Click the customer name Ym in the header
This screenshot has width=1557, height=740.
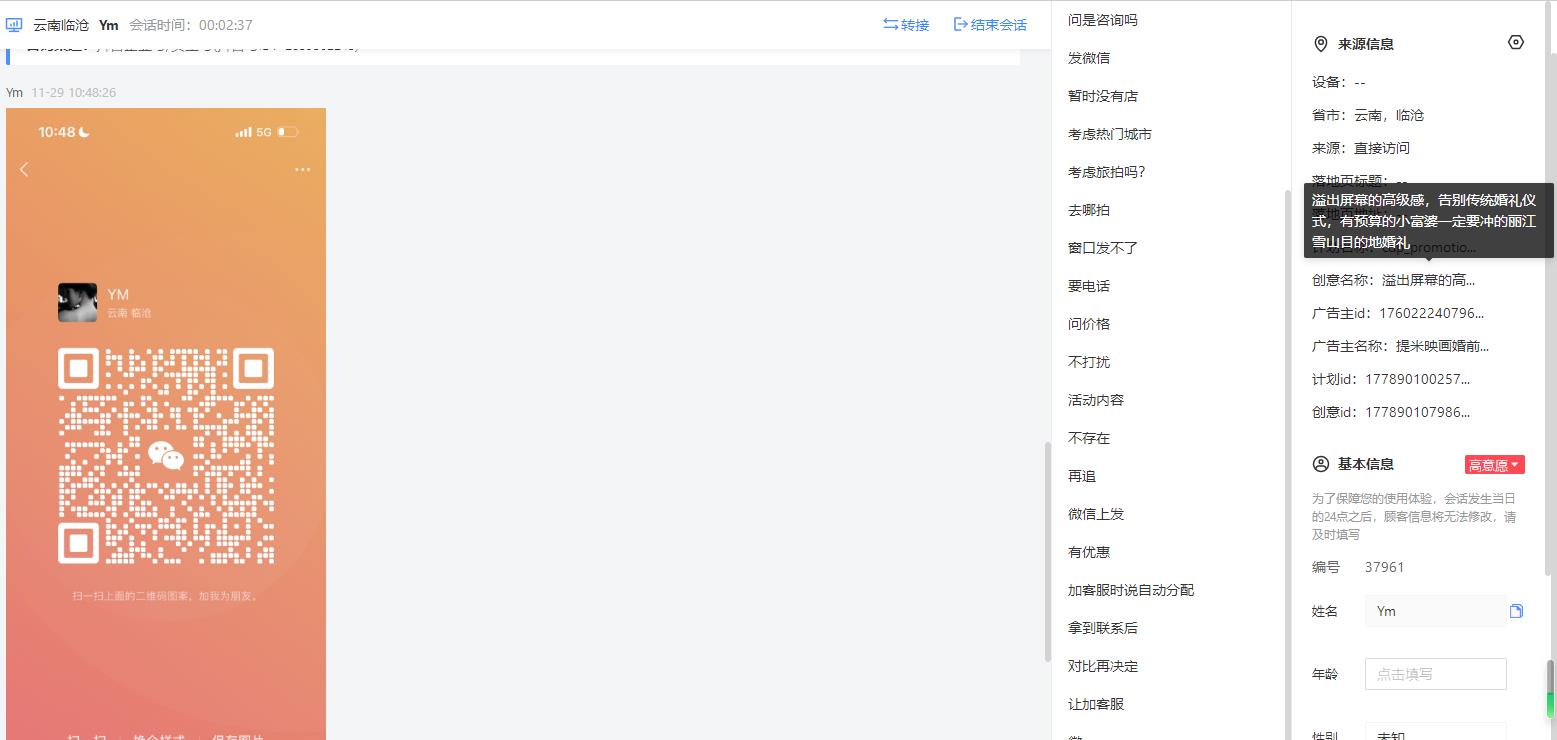109,25
